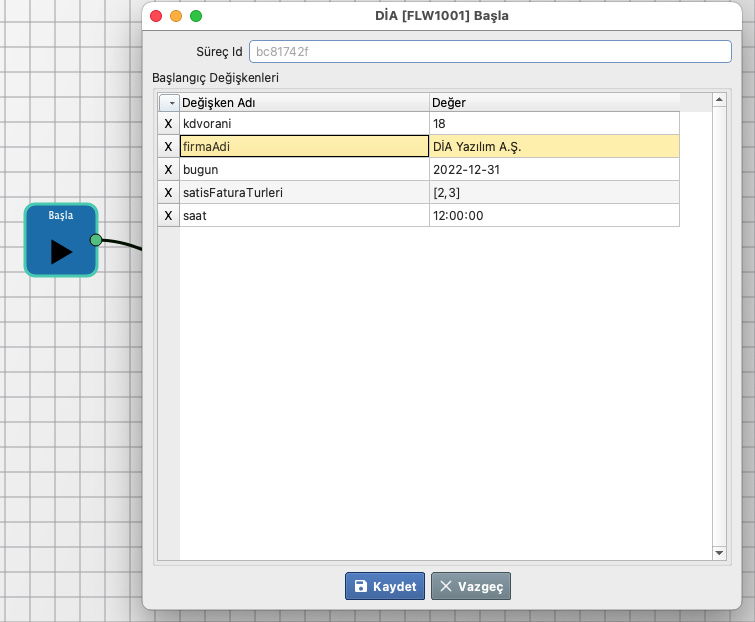
Task: Click the green zoom window button
Action: [x=196, y=16]
